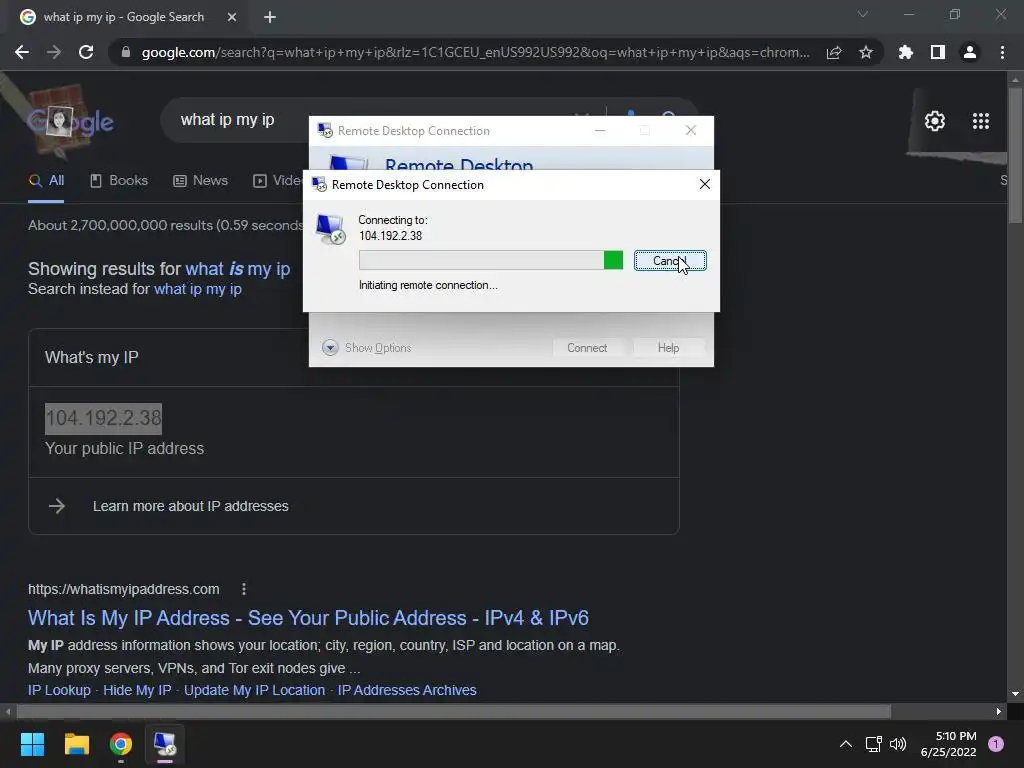Open clock and date panel

coord(948,744)
